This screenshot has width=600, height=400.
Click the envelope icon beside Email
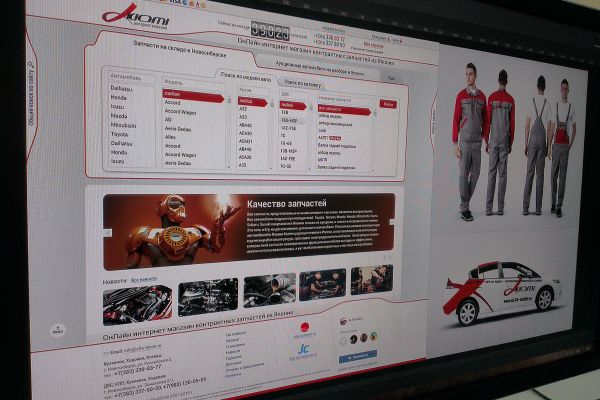[x=106, y=353]
